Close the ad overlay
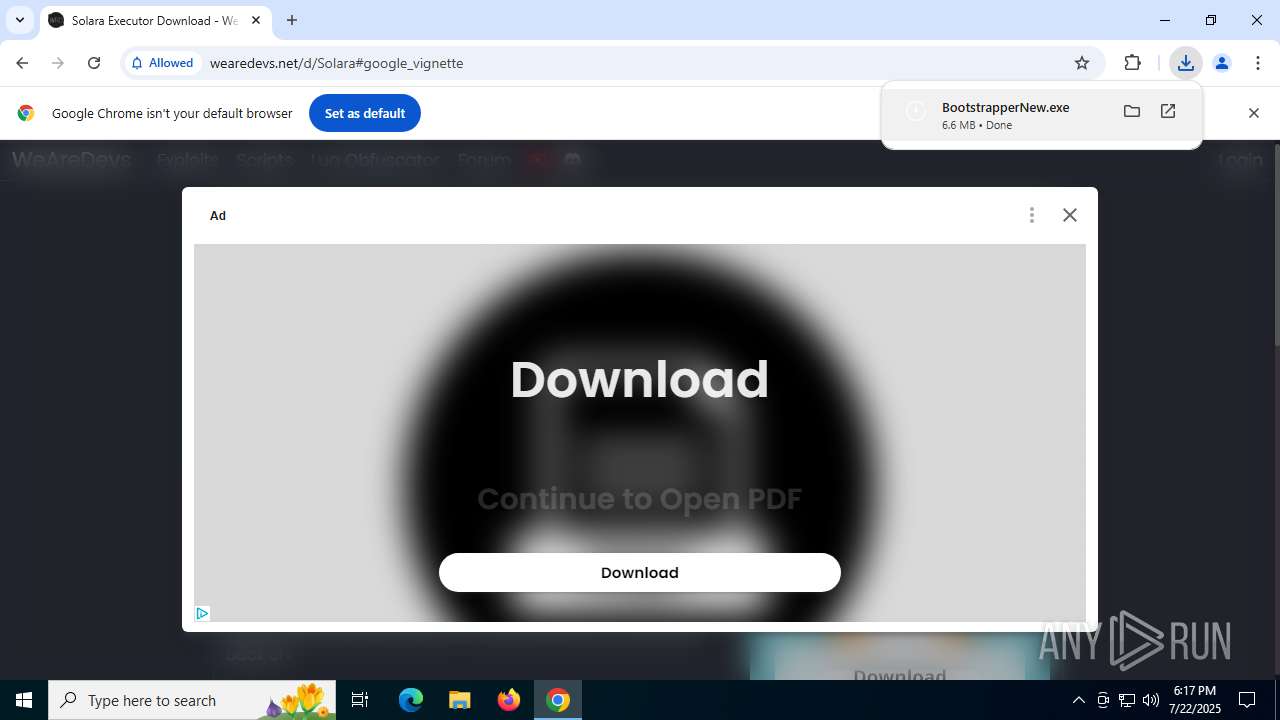1280x720 pixels. pos(1070,215)
